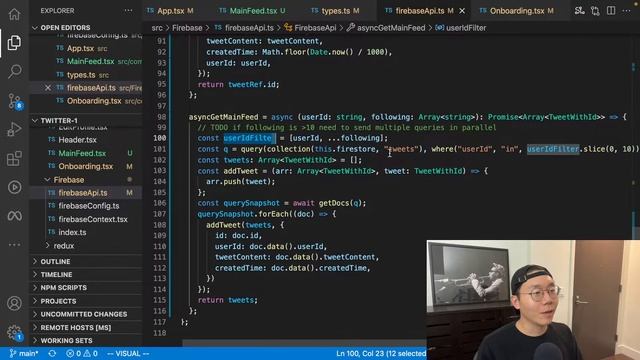
Task: Click the home icon in activity bar
Action: pos(14,14)
